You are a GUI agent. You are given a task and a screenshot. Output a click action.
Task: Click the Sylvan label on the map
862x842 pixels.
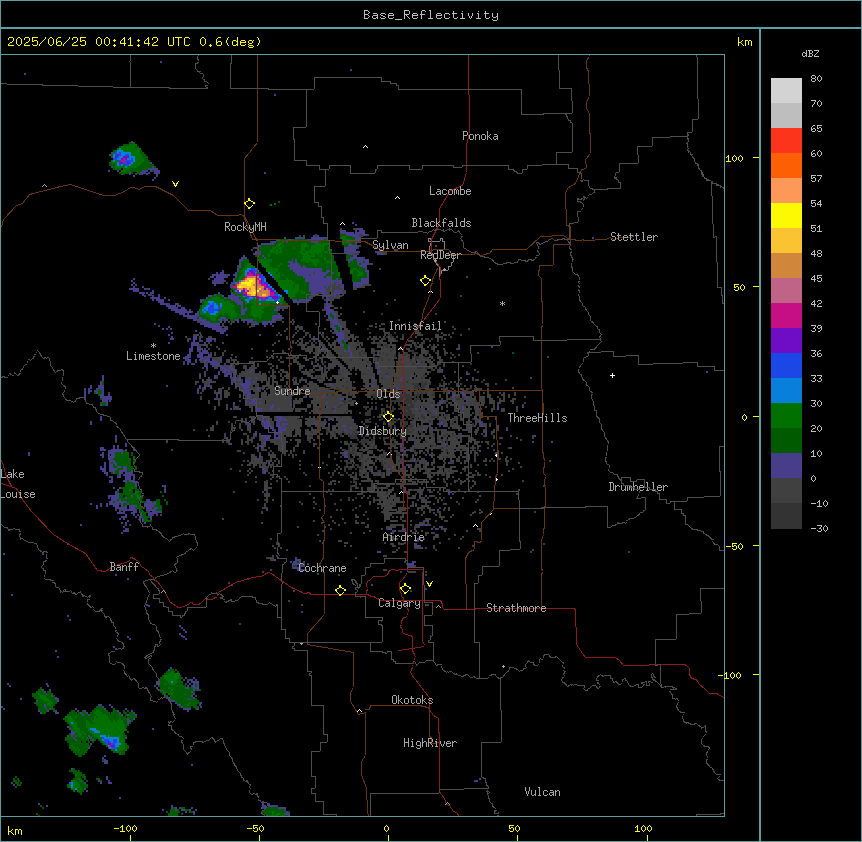pos(390,245)
